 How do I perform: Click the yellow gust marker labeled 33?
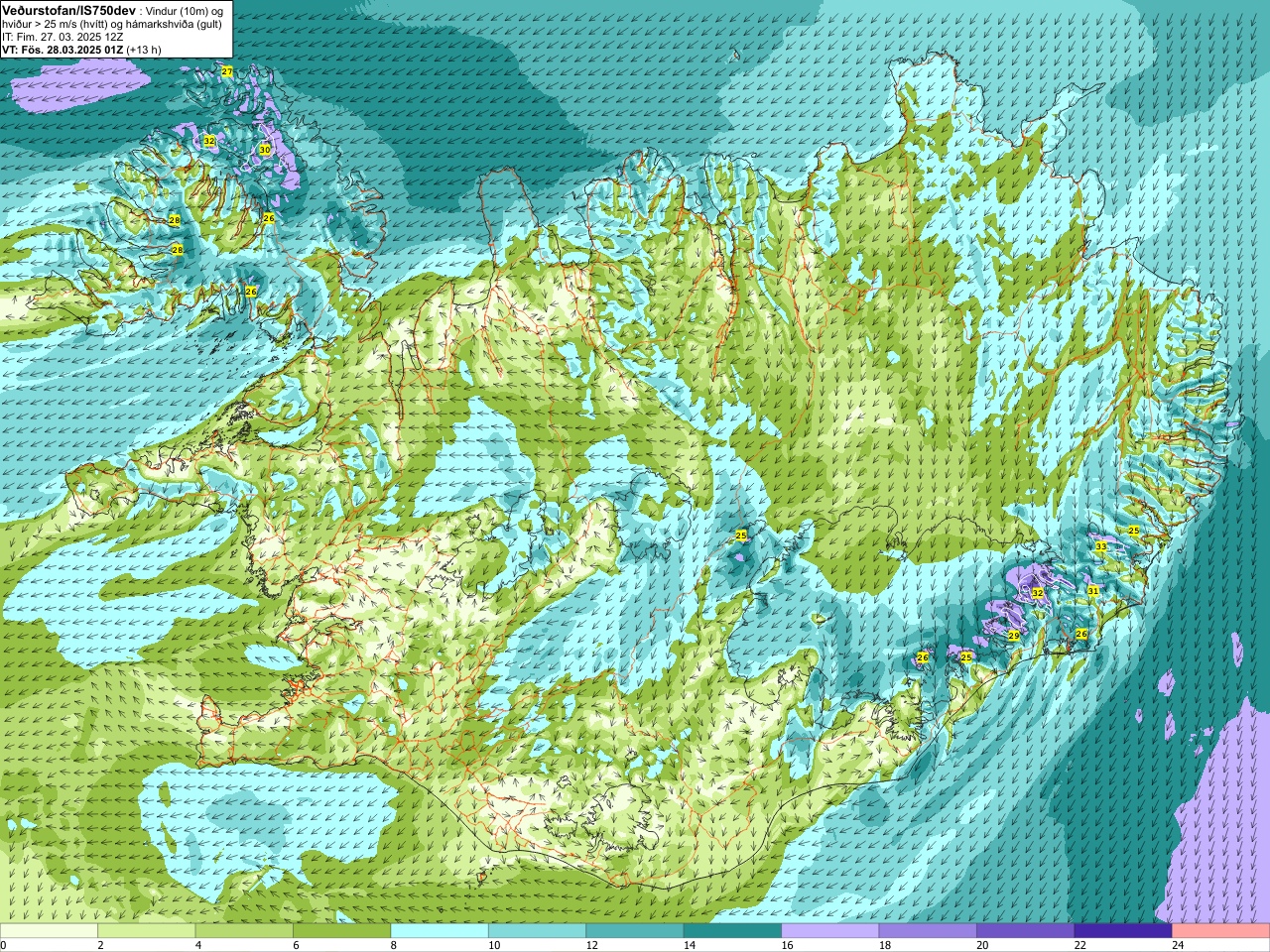(x=1100, y=546)
